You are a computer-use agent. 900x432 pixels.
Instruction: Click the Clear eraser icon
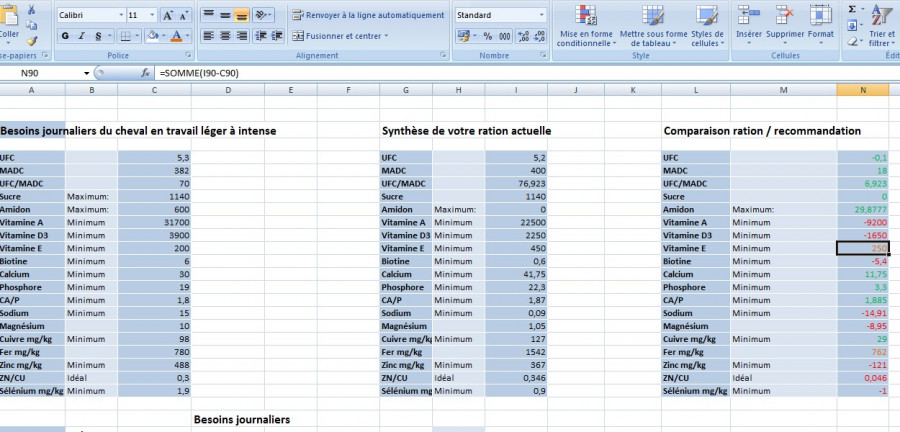(852, 41)
